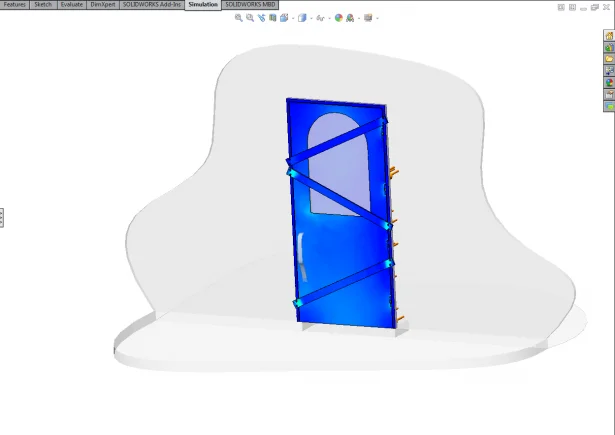
Task: Go back to the Previous View
Action: [x=261, y=18]
